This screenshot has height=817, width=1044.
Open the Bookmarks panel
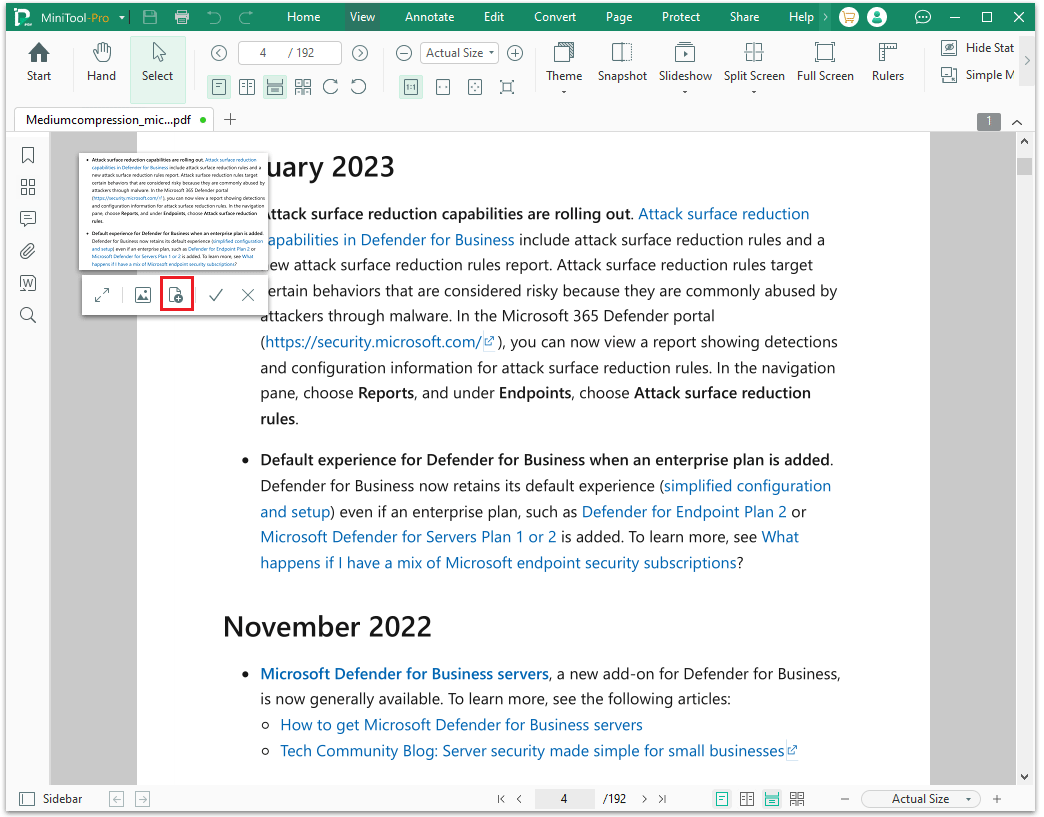click(x=27, y=155)
